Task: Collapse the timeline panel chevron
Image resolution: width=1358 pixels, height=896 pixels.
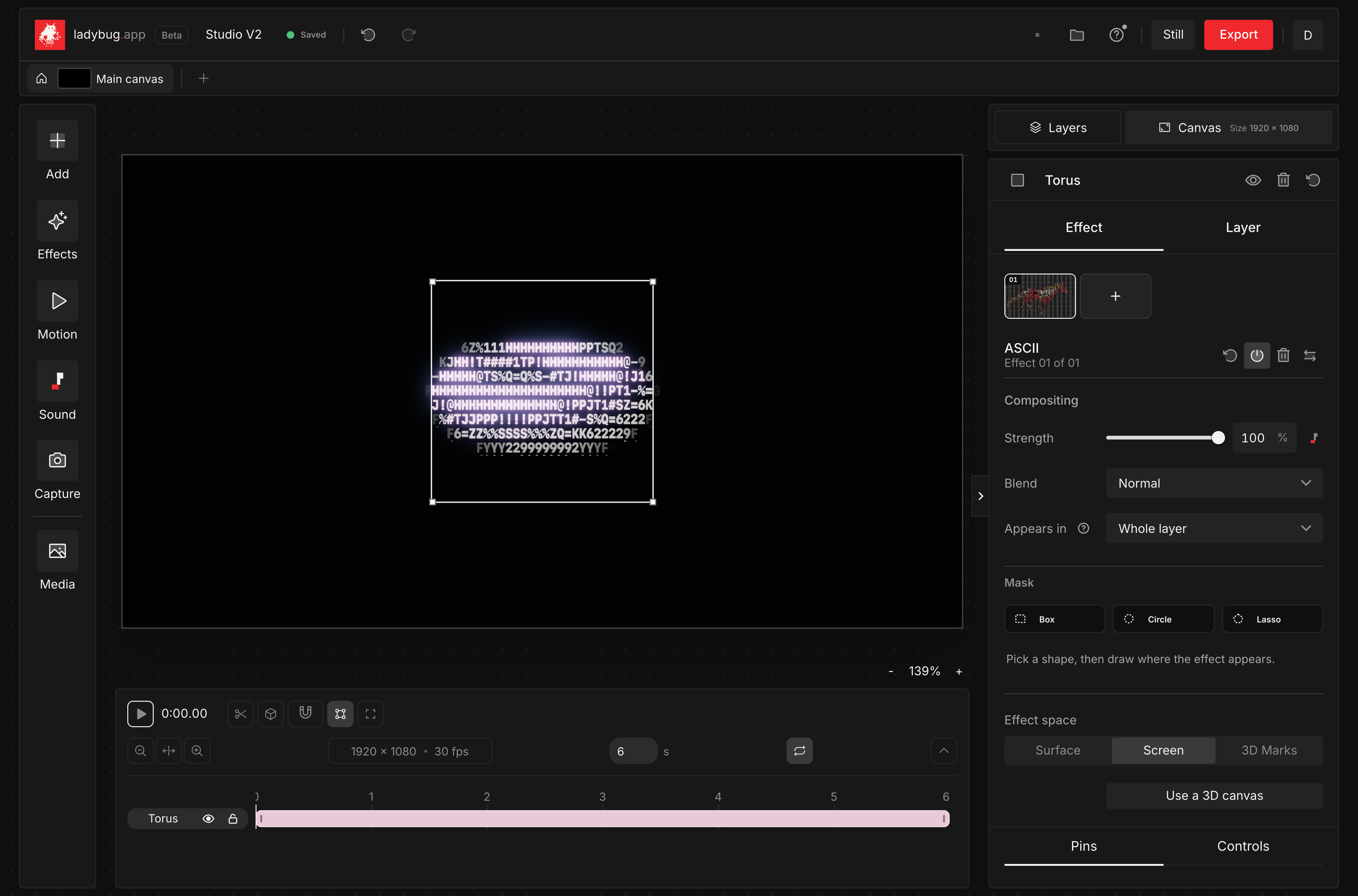Action: 944,751
